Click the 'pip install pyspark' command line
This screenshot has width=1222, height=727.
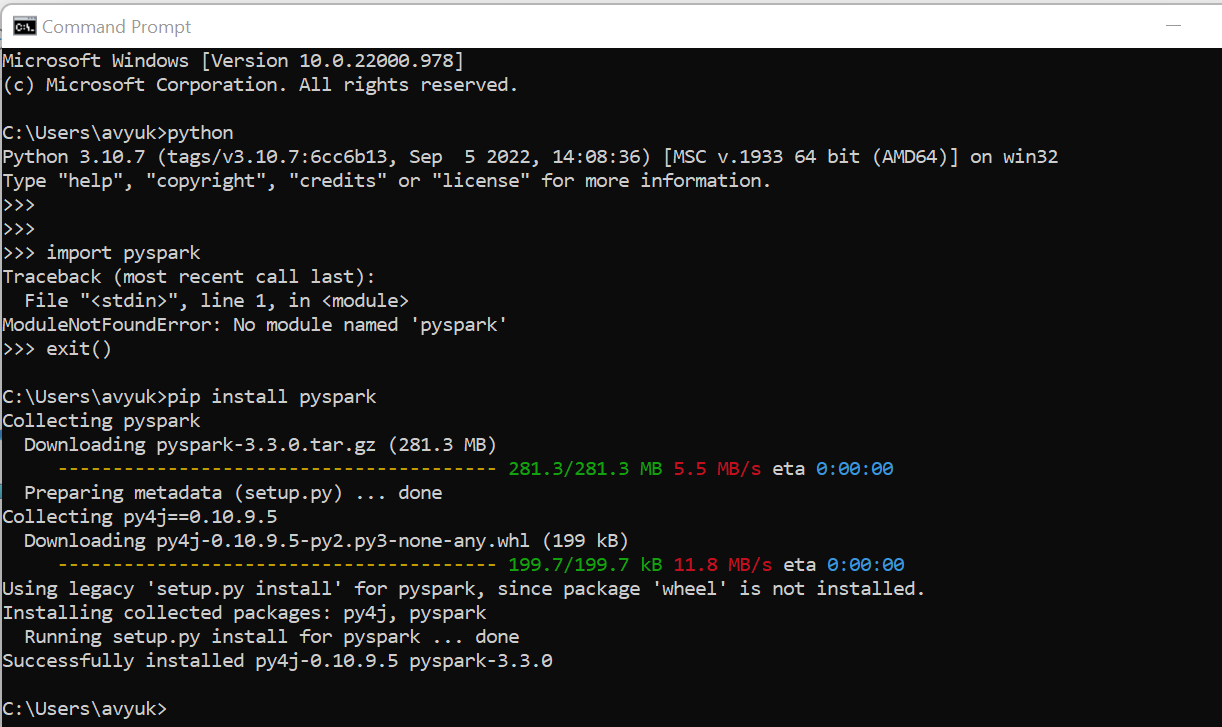point(190,397)
